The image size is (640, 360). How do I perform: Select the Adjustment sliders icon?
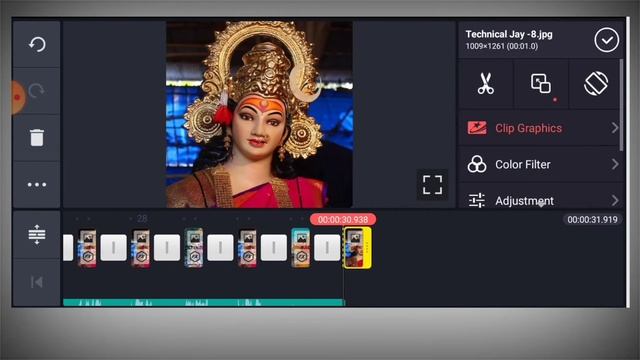(x=477, y=200)
